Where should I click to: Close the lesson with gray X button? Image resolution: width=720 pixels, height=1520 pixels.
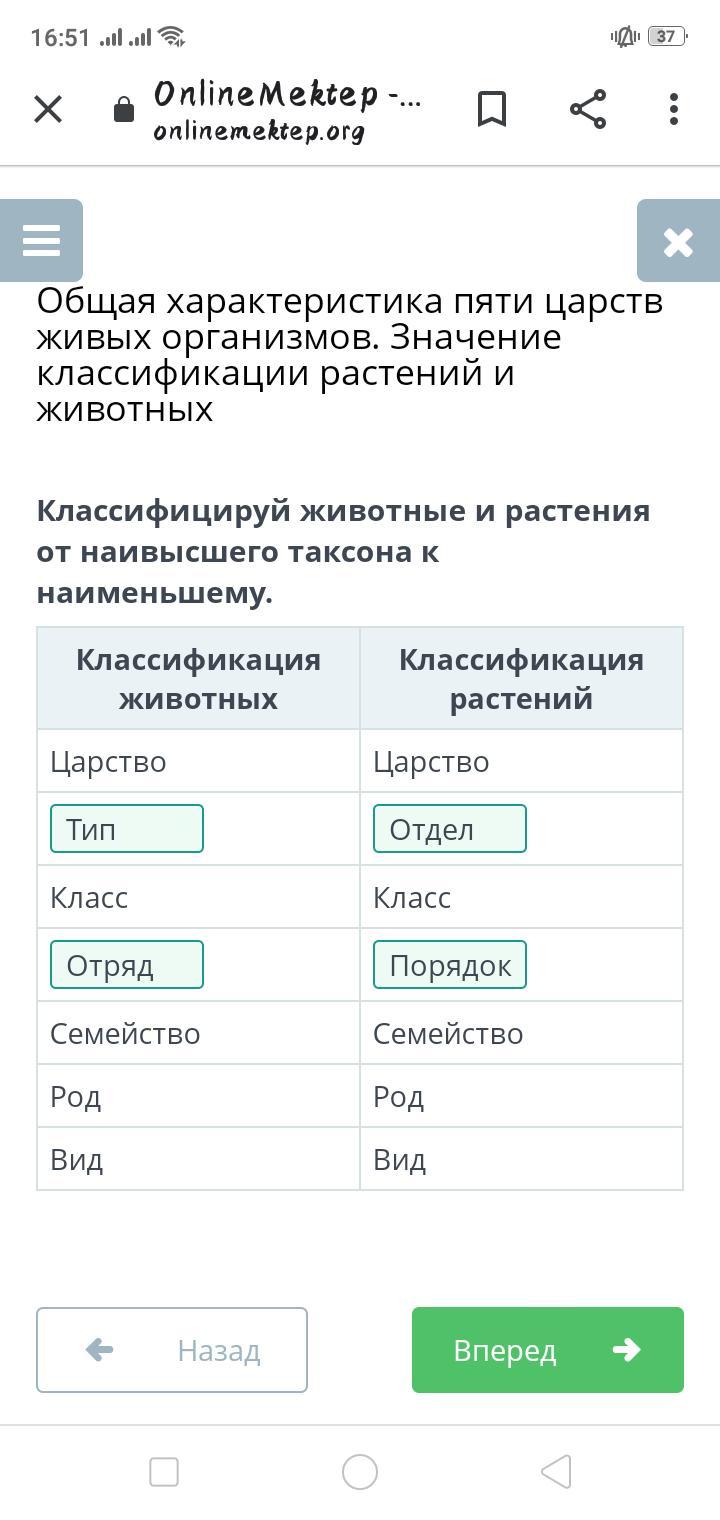coord(678,241)
